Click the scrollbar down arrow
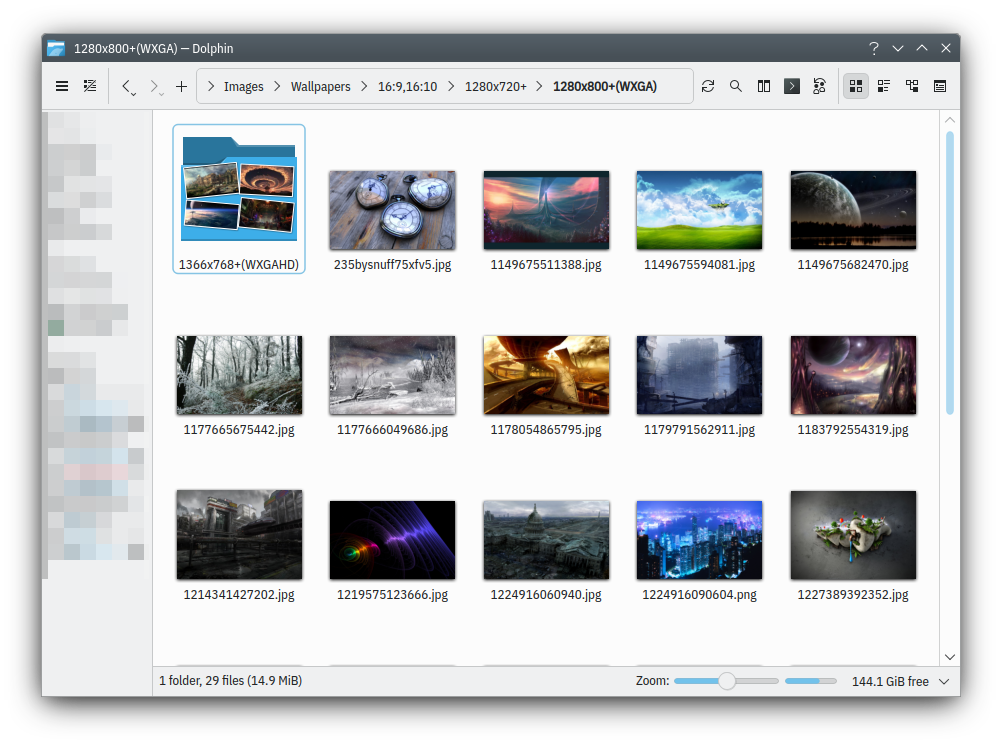The height and width of the screenshot is (746, 1002). pyautogui.click(x=950, y=657)
